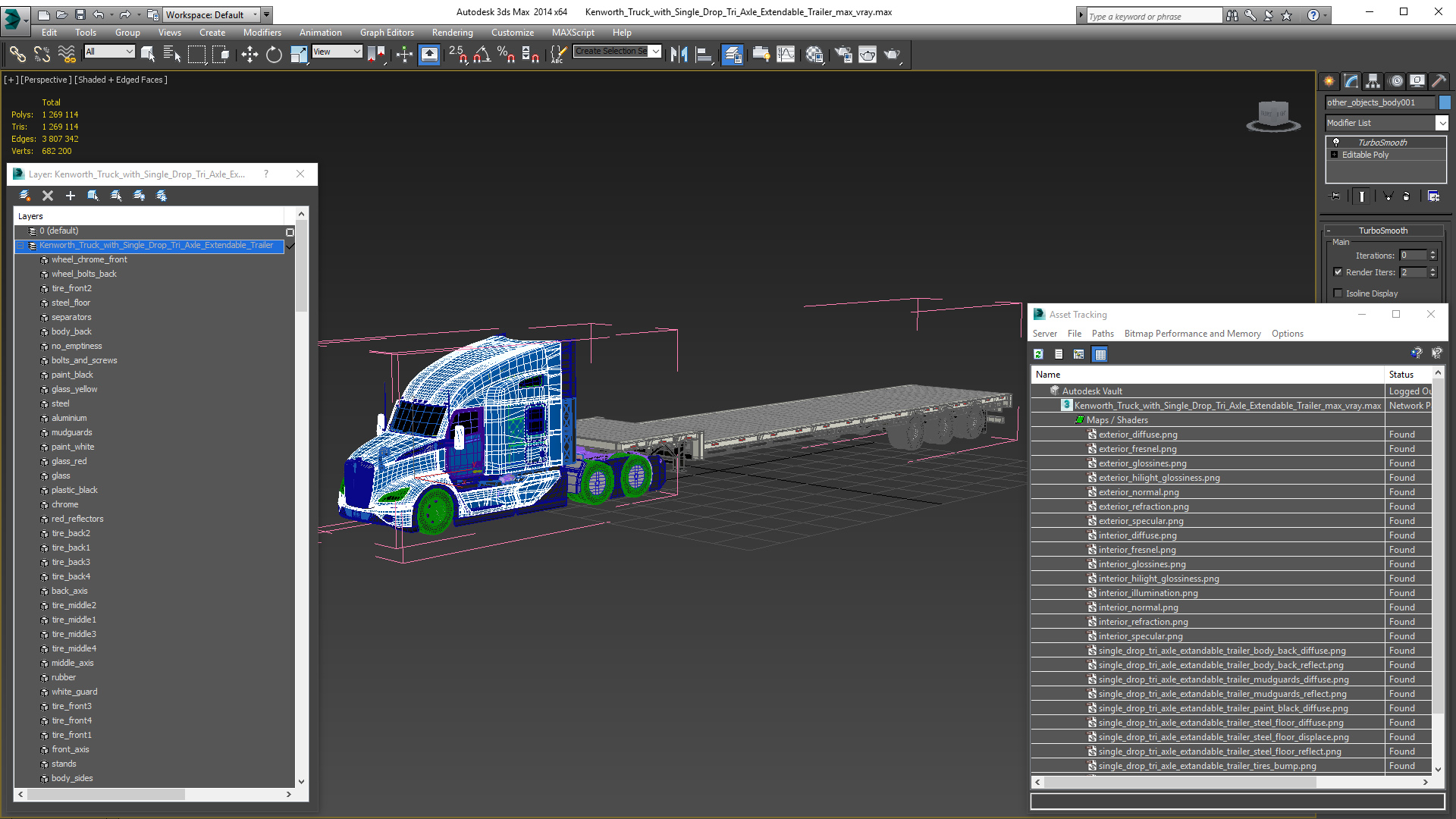The image size is (1456, 819).
Task: Open the Rendering menu
Action: point(452,33)
